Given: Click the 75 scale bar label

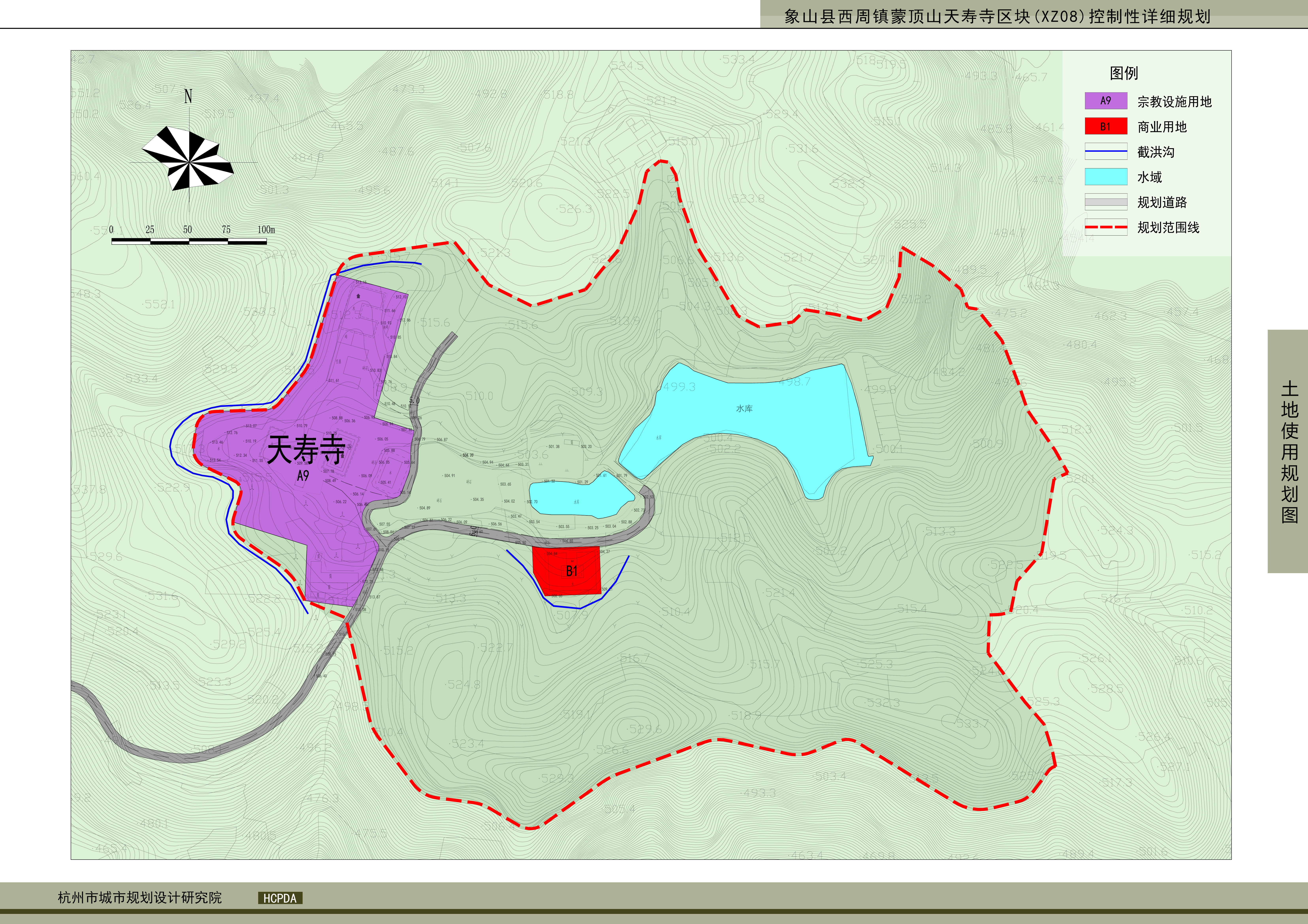Looking at the screenshot, I should pyautogui.click(x=226, y=230).
